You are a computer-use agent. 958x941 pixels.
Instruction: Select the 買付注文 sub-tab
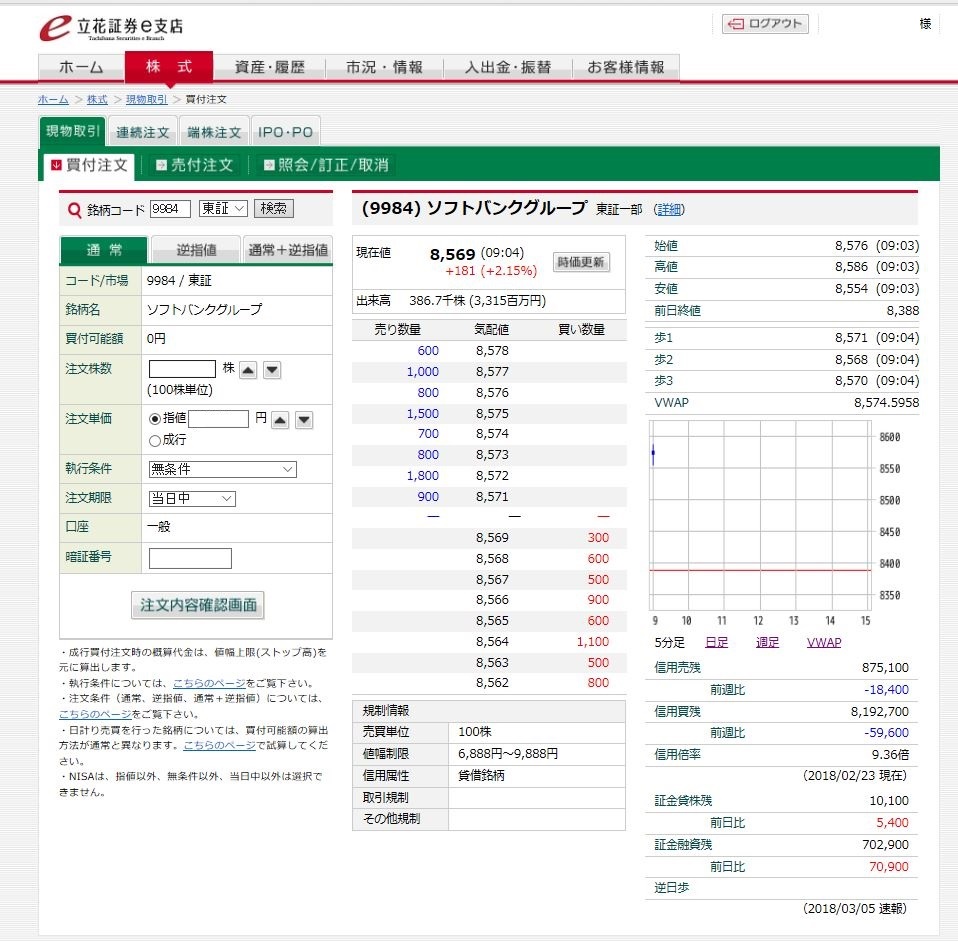(89, 166)
